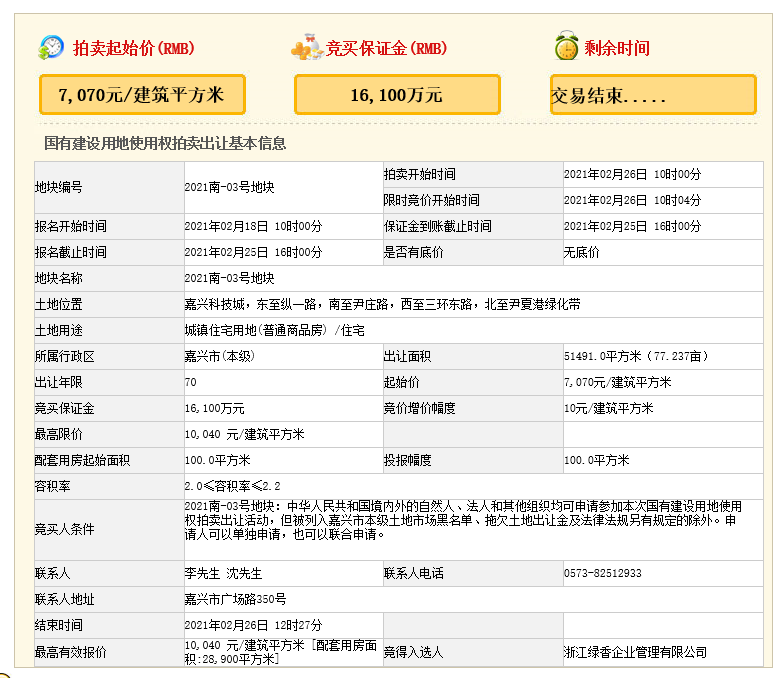Select the 7,070元/建筑平方米 price box

[142, 95]
